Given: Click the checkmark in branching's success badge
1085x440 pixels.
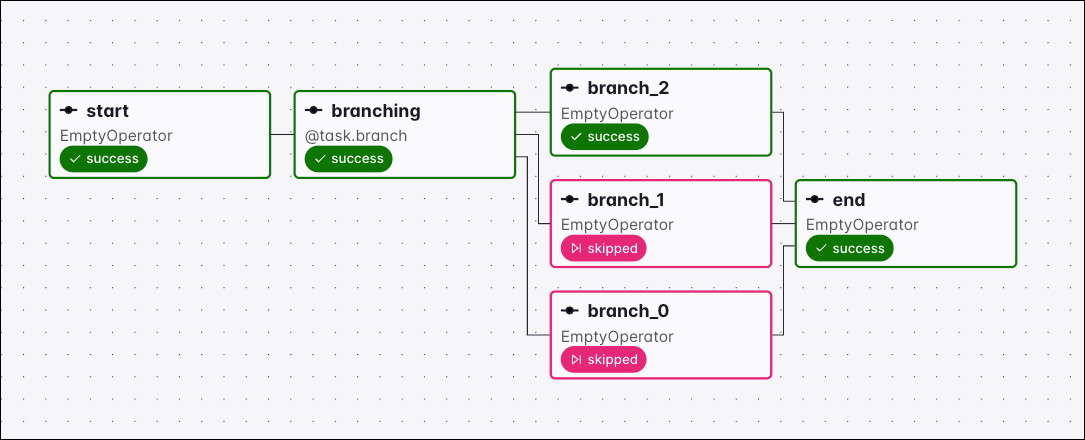Looking at the screenshot, I should (x=320, y=159).
